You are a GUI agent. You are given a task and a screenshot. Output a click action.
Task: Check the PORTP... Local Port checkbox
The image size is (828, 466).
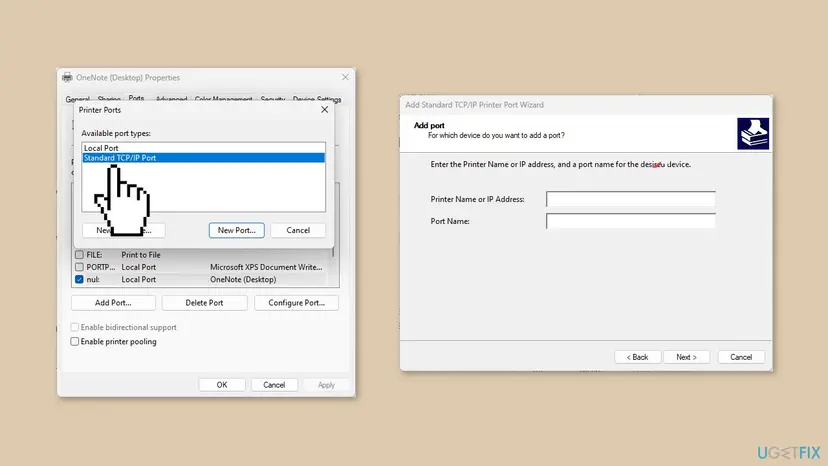pyautogui.click(x=79, y=267)
